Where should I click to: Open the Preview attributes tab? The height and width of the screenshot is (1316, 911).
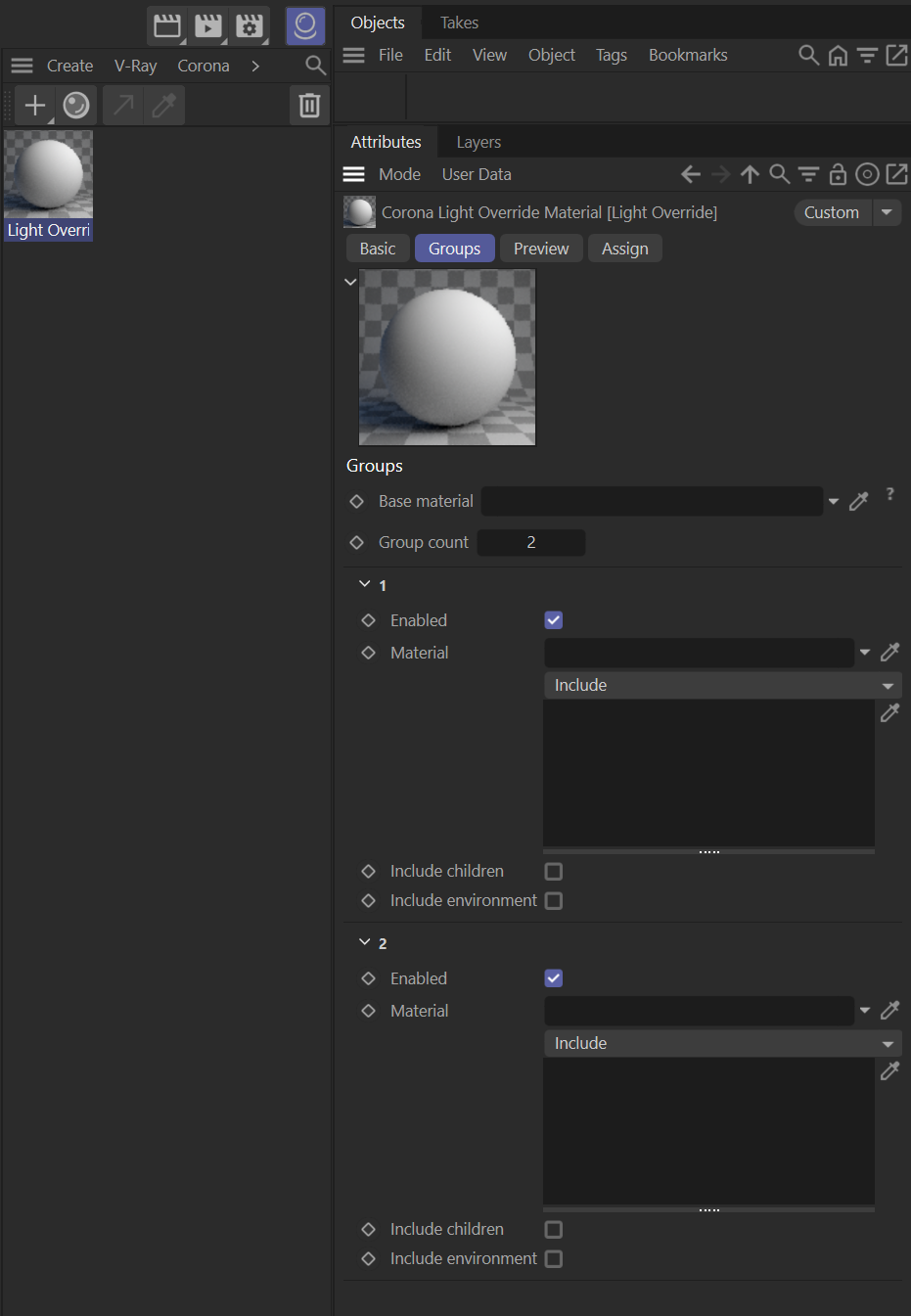(541, 249)
